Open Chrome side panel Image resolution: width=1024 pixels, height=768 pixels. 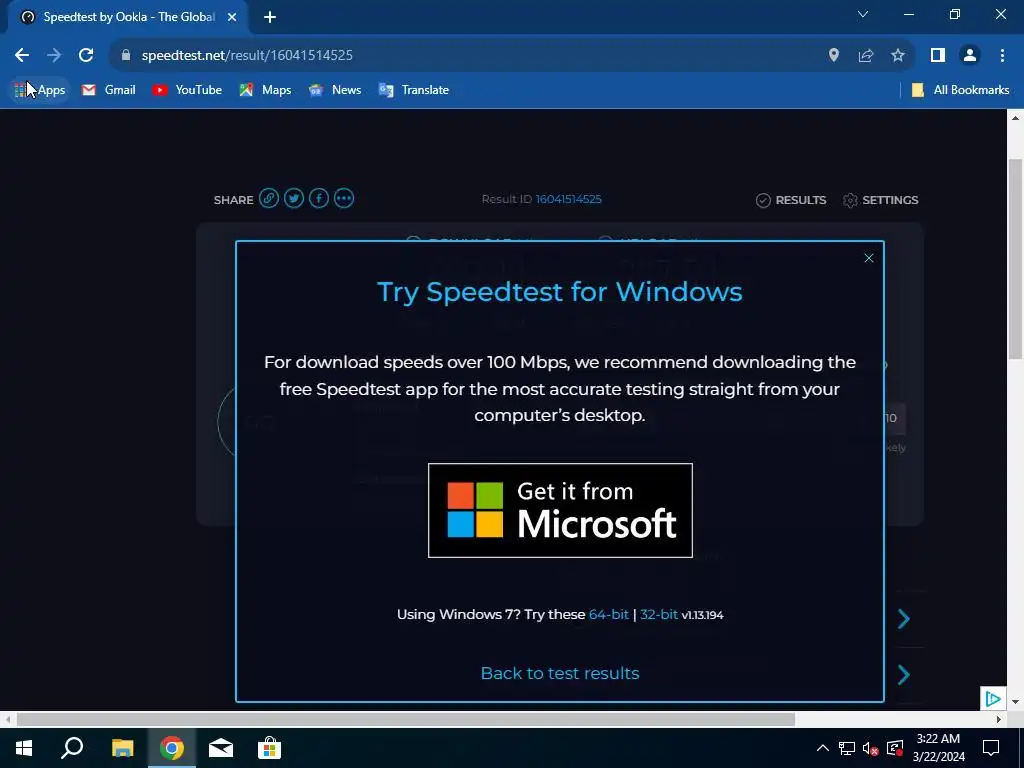click(938, 55)
